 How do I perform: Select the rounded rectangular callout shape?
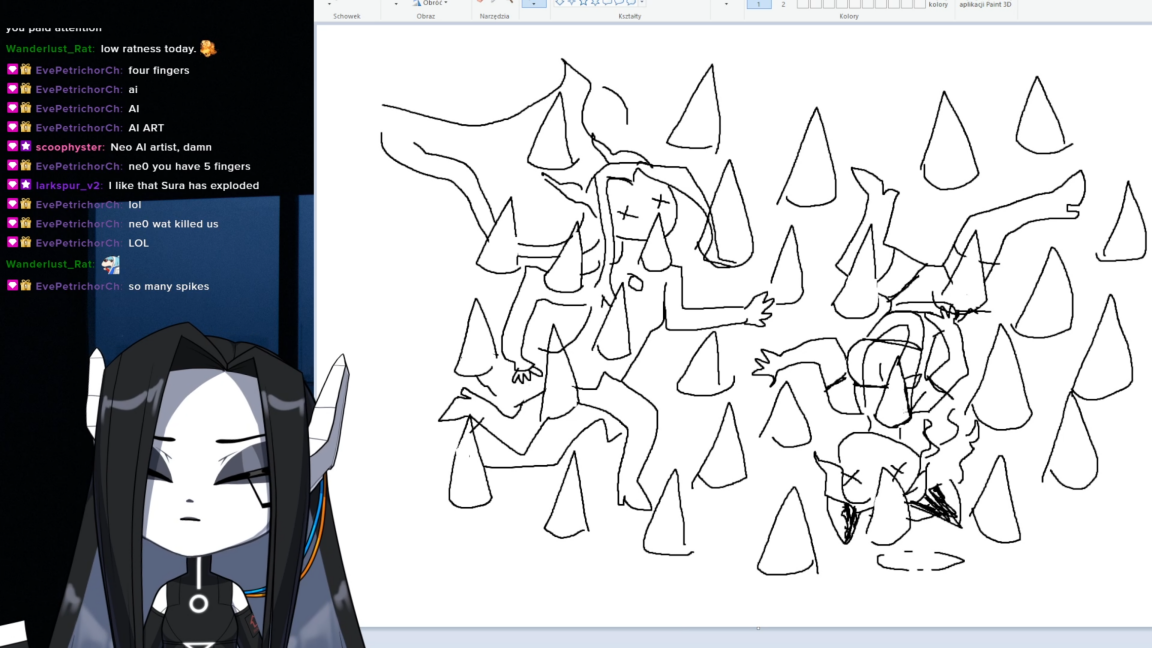coord(607,2)
